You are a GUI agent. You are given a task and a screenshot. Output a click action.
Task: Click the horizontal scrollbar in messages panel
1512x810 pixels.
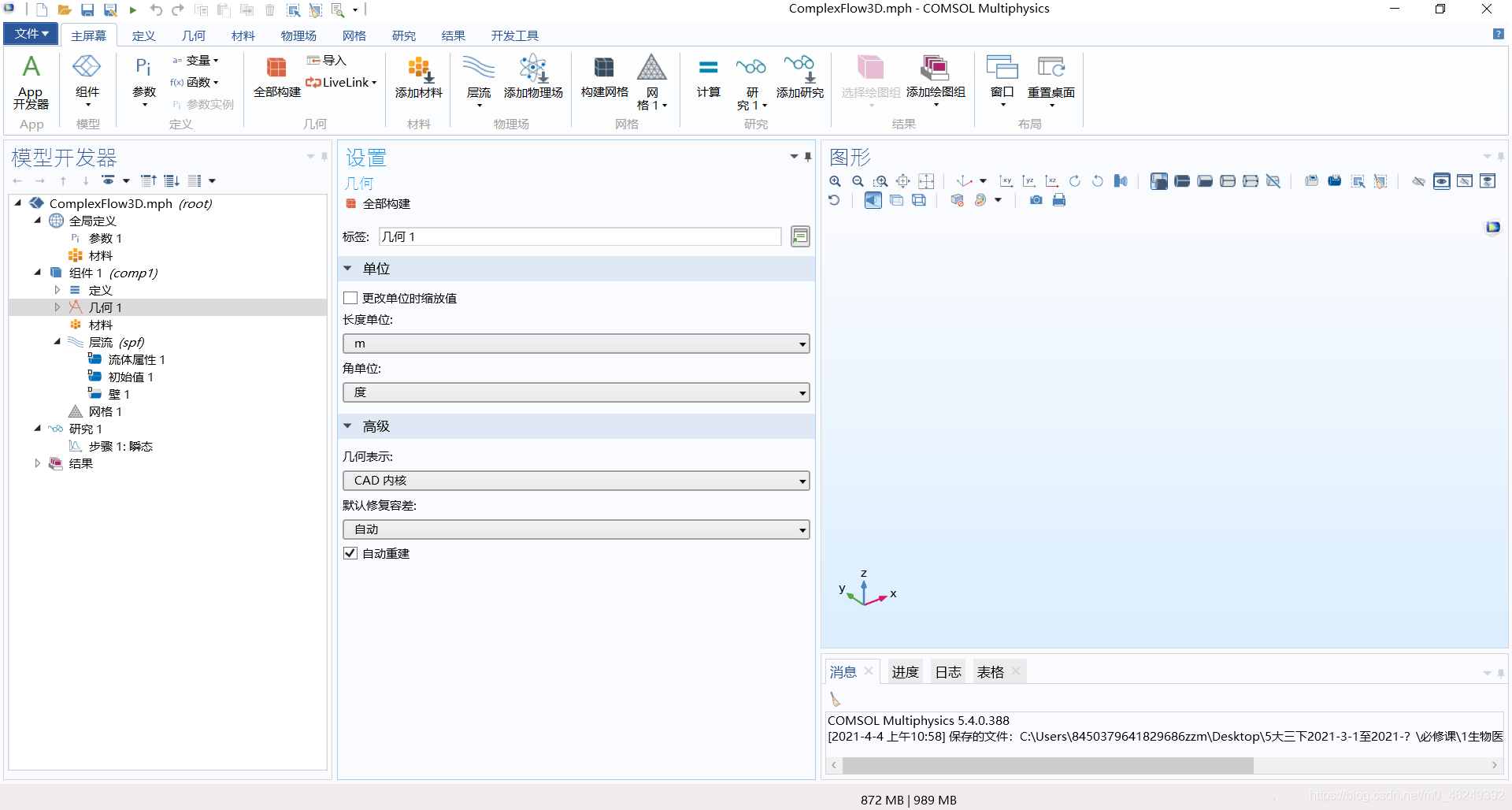pyautogui.click(x=1047, y=766)
